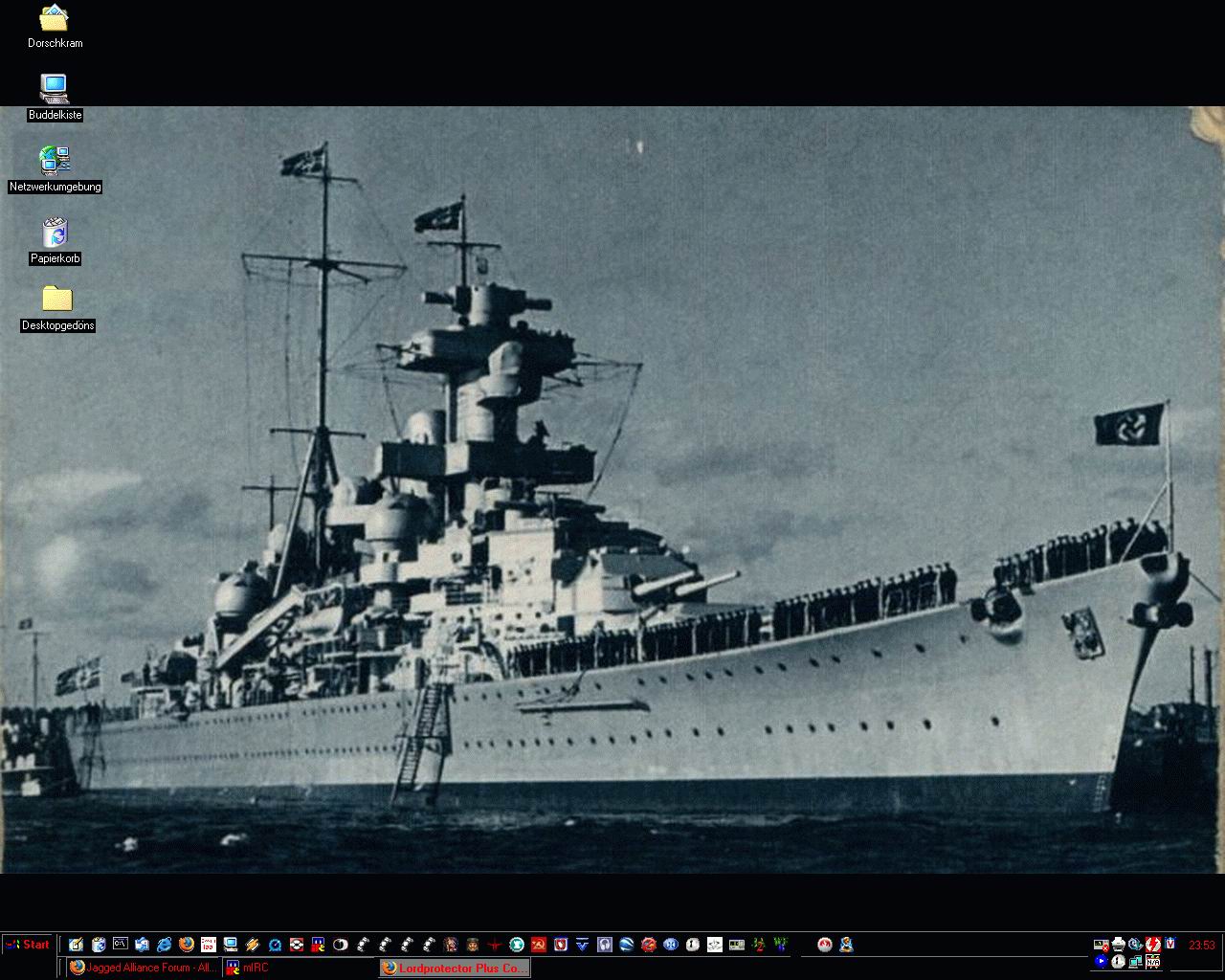
Task: Open the Start menu
Action: (29, 945)
